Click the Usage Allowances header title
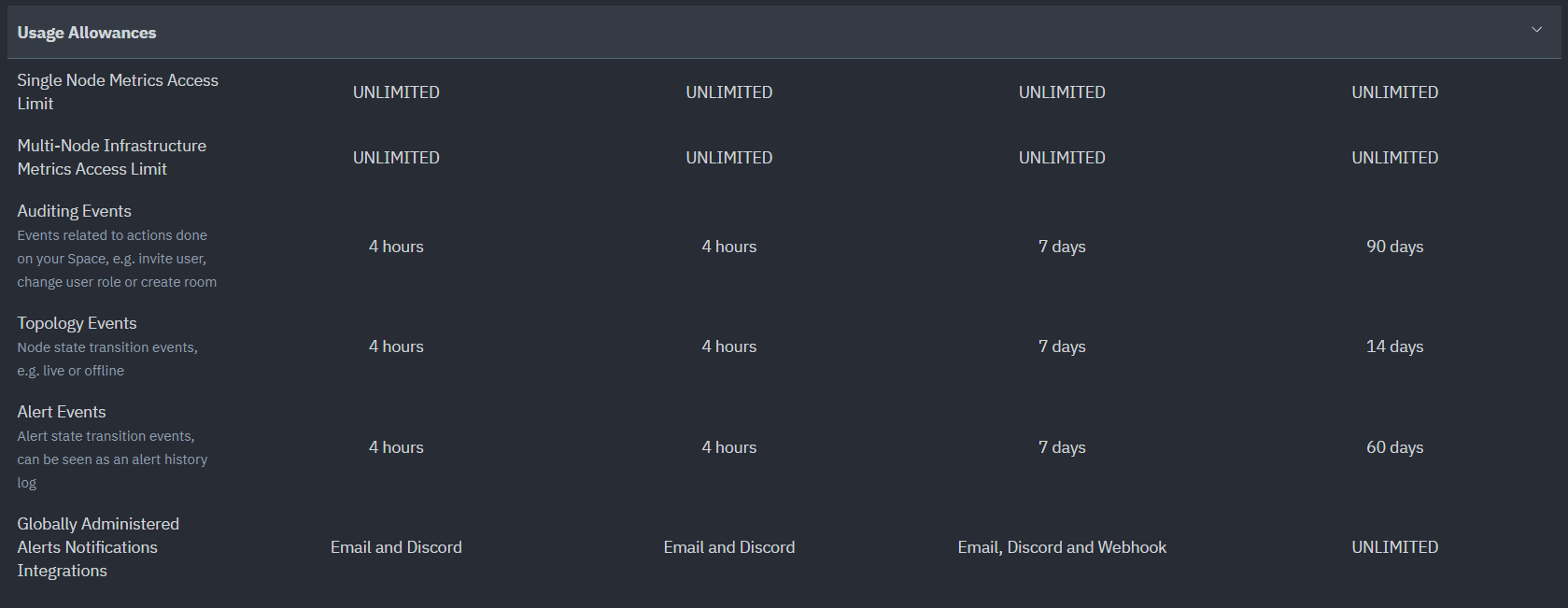1568x608 pixels. [x=87, y=33]
